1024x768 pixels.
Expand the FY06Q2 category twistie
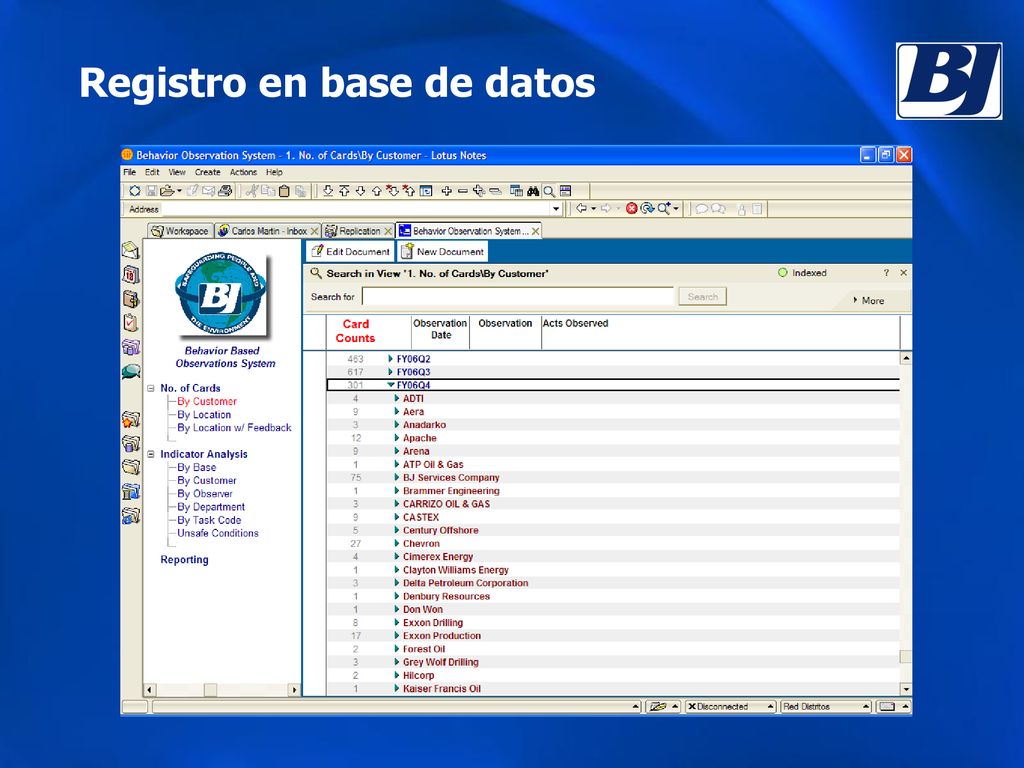coord(391,359)
